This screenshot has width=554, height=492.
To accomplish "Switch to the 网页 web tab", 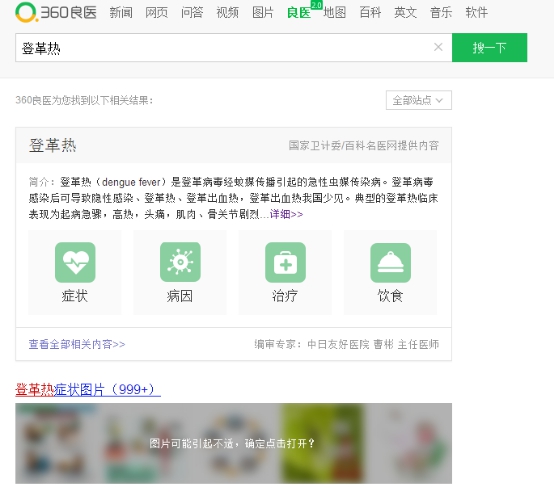I will (x=157, y=13).
